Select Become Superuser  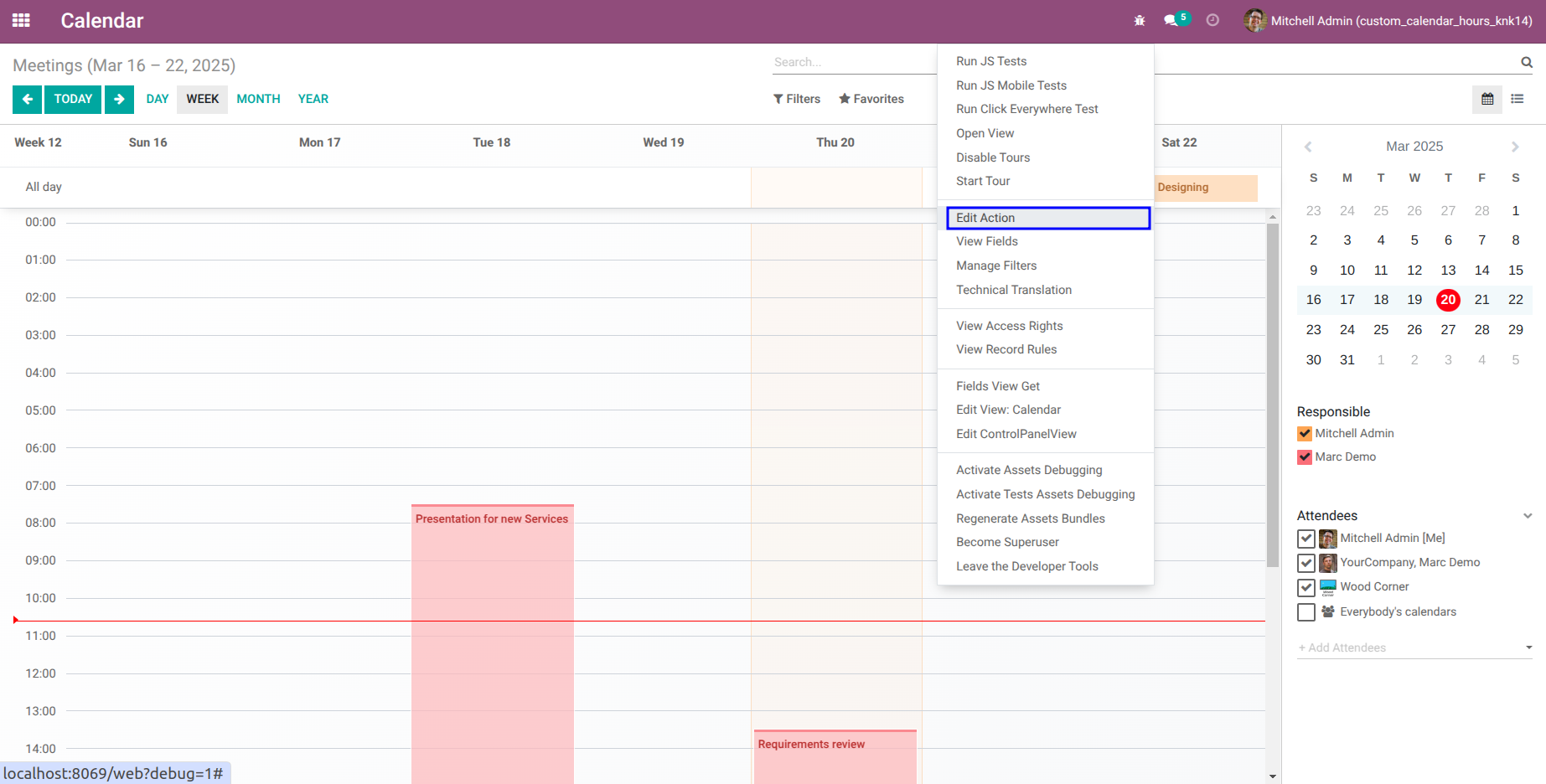click(x=1046, y=542)
